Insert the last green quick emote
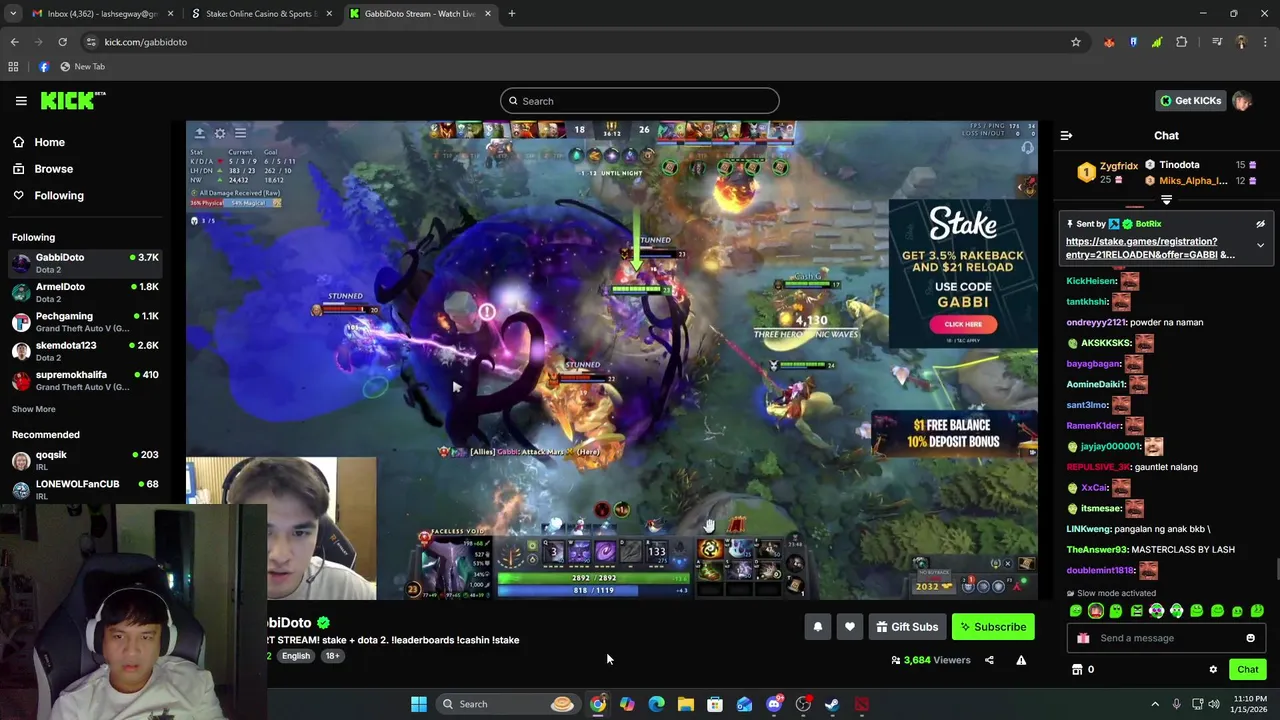The height and width of the screenshot is (720, 1280). pyautogui.click(x=1257, y=611)
